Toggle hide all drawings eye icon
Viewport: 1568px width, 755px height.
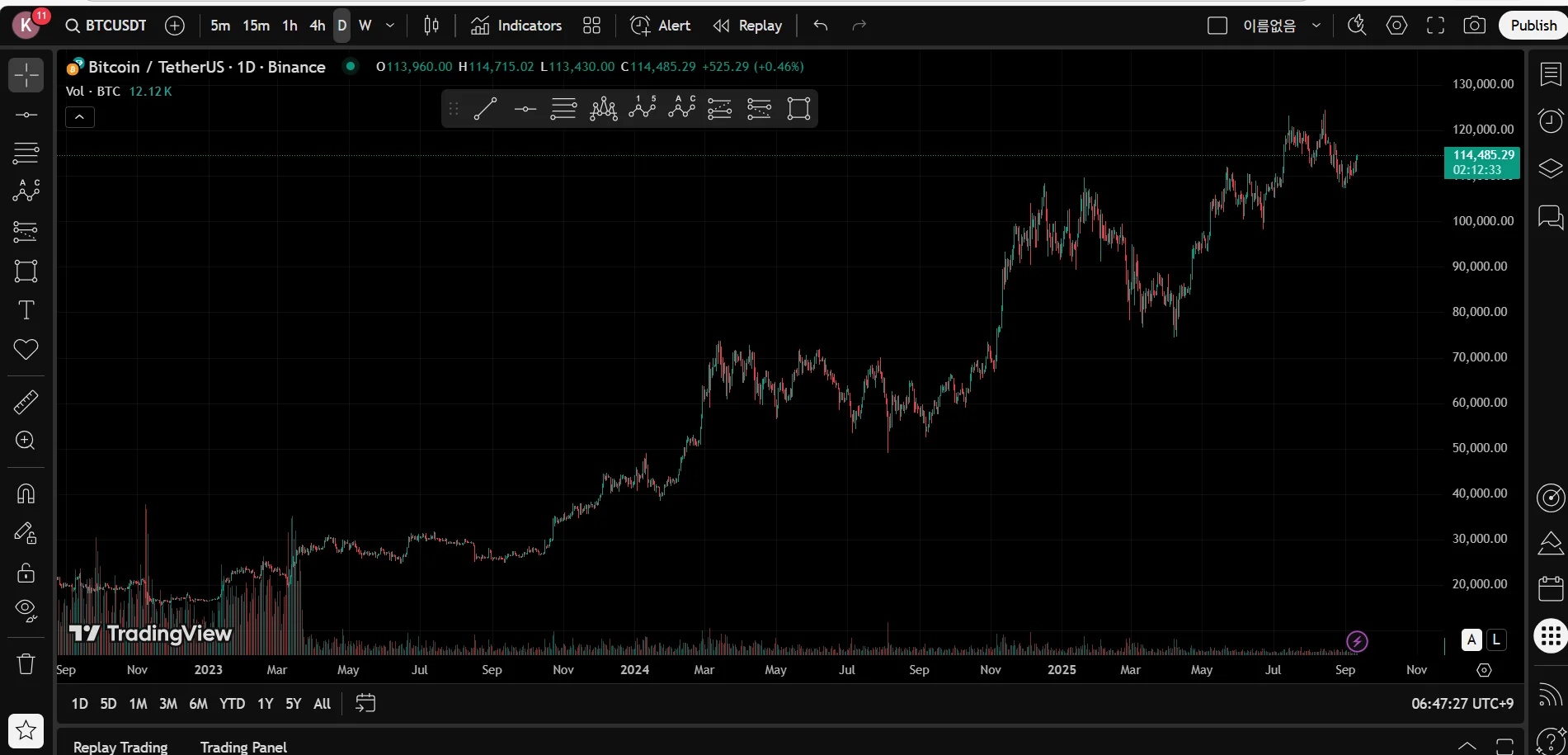[26, 611]
